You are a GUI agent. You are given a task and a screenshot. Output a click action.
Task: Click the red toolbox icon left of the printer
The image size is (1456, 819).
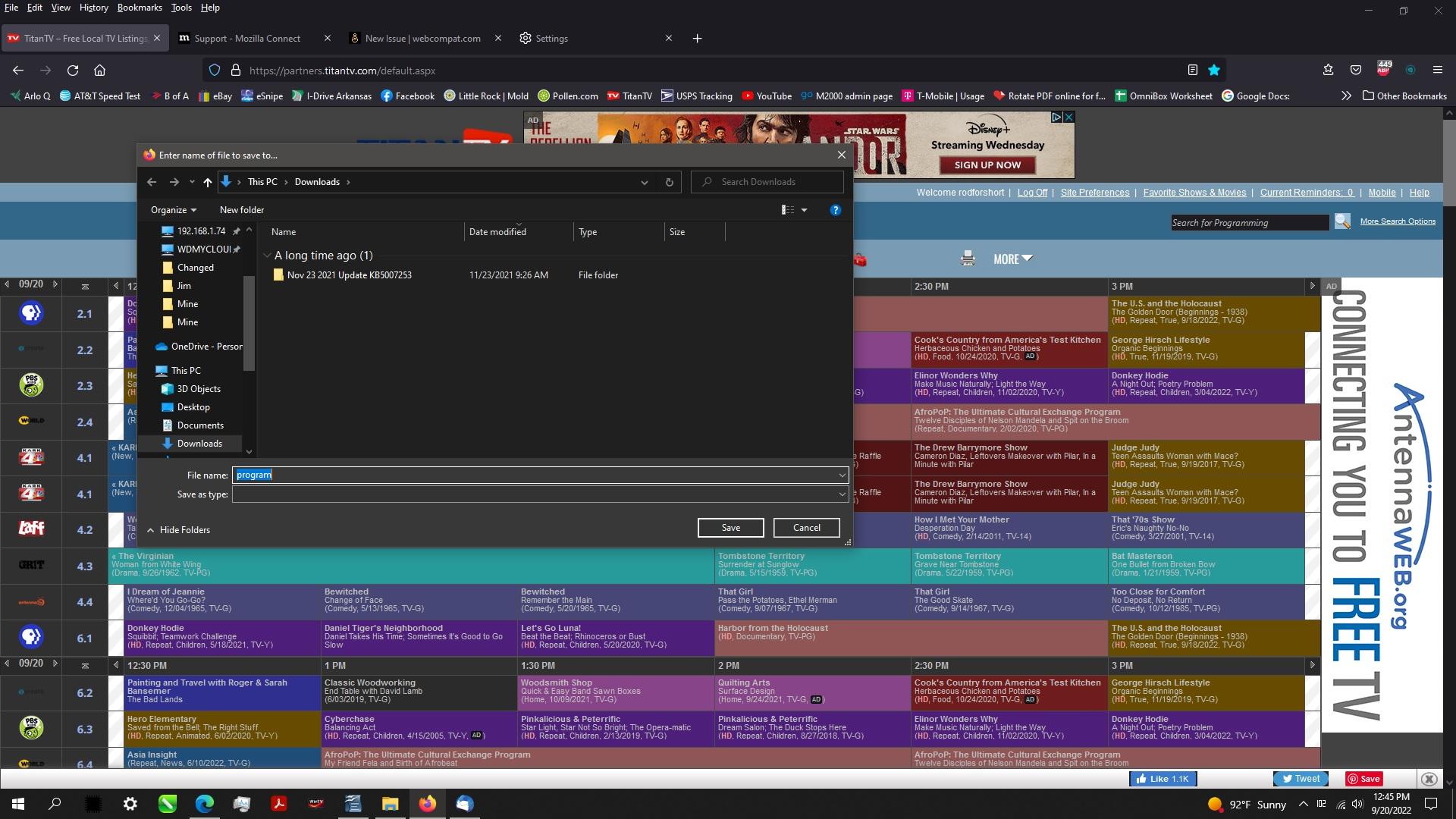[861, 259]
